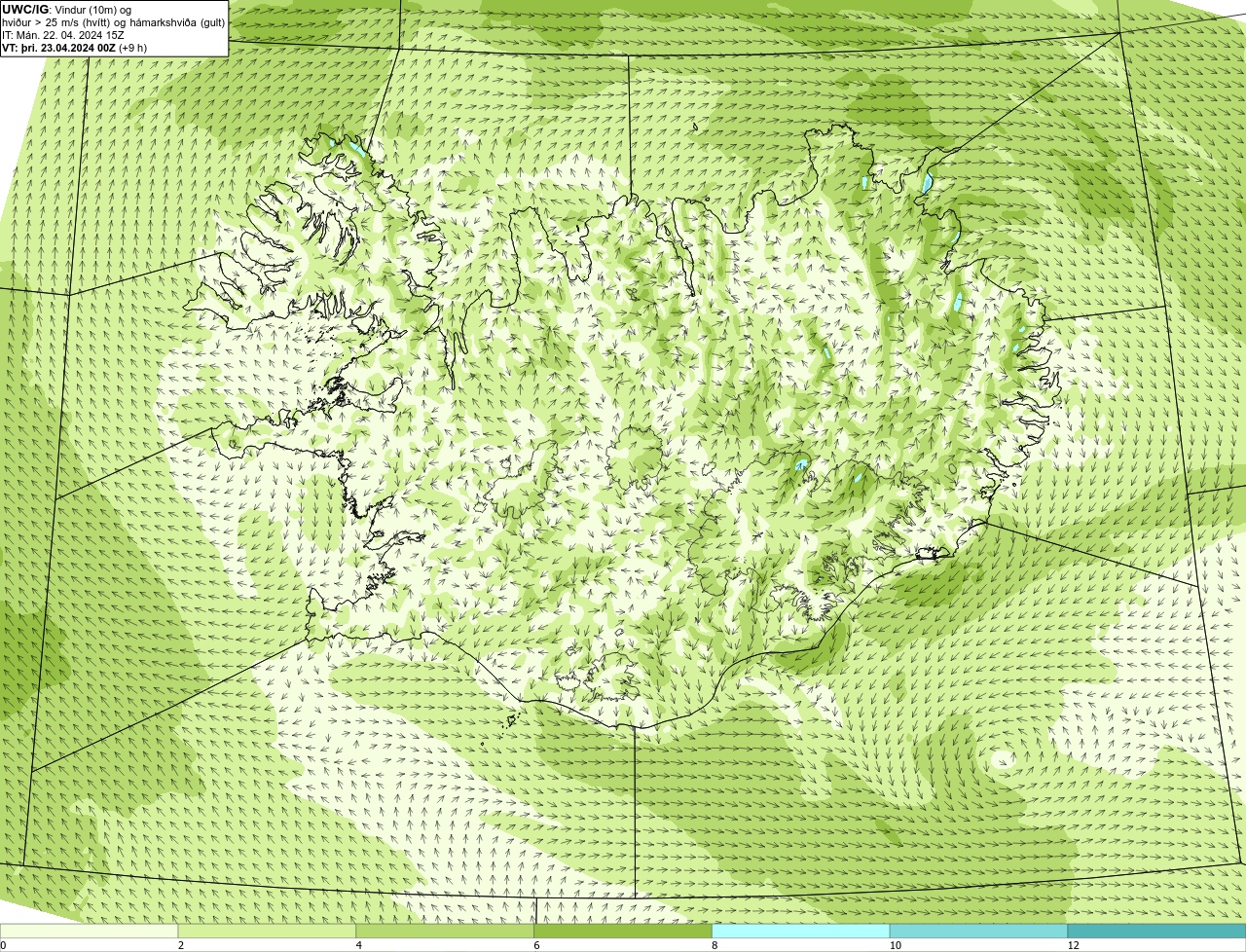The image size is (1246, 952).
Task: Select the dark green 6–8 m/s color segment
Action: (623, 931)
